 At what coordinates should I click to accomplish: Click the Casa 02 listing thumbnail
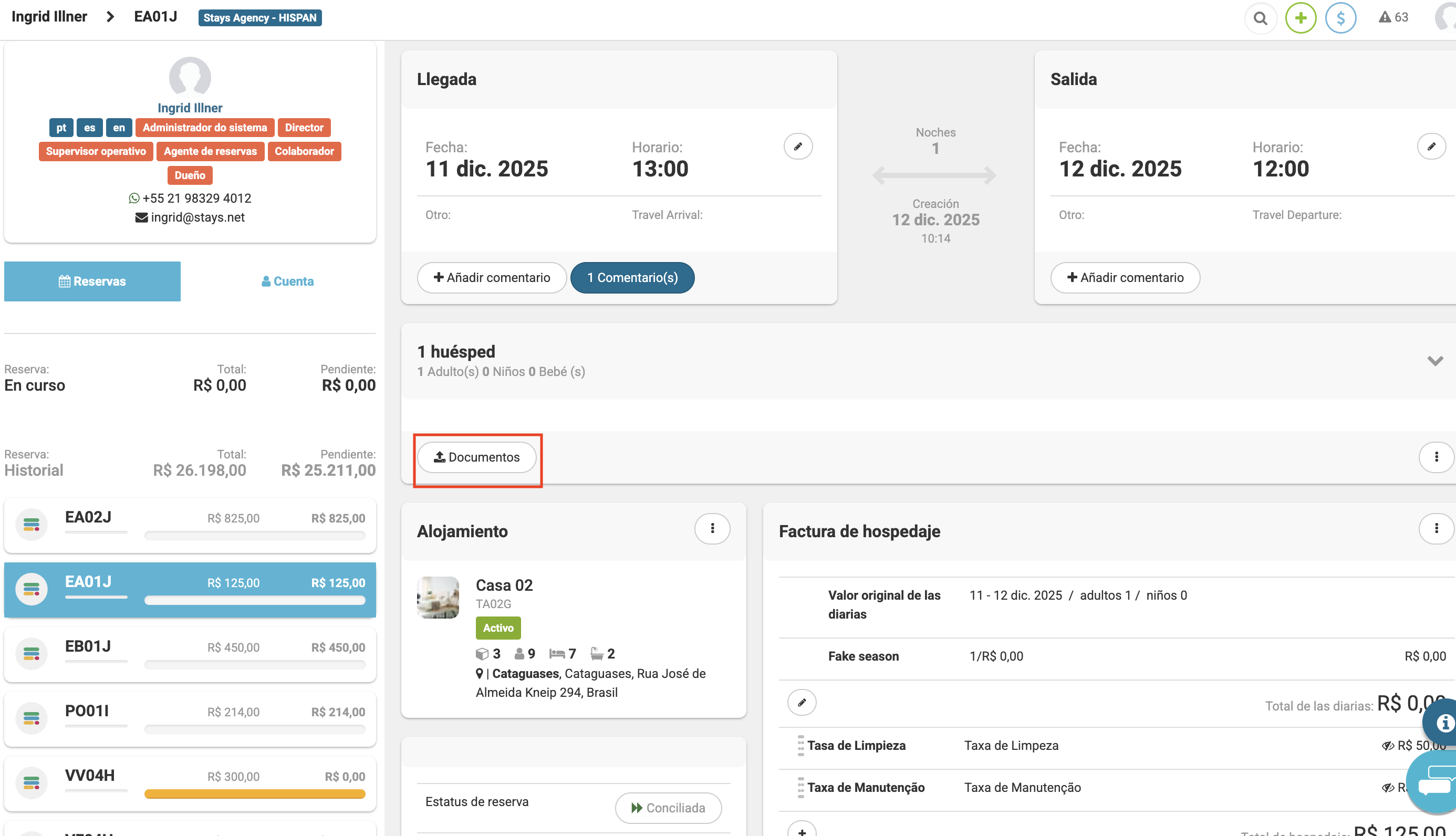coord(438,597)
